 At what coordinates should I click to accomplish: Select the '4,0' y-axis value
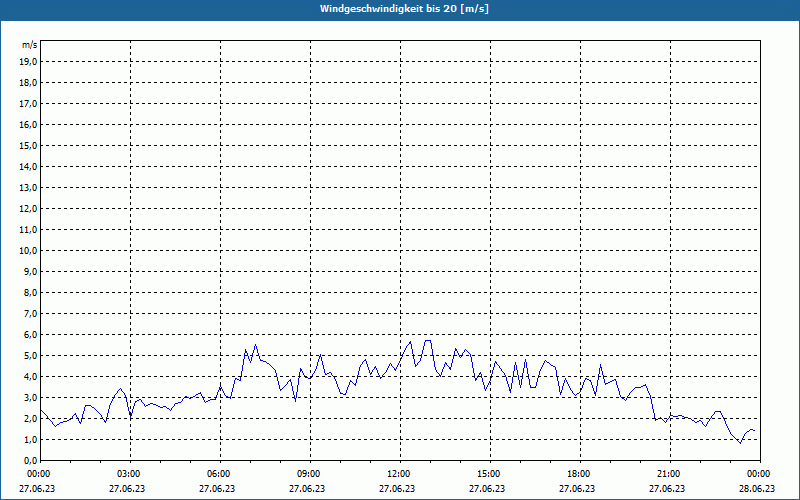pyautogui.click(x=31, y=377)
